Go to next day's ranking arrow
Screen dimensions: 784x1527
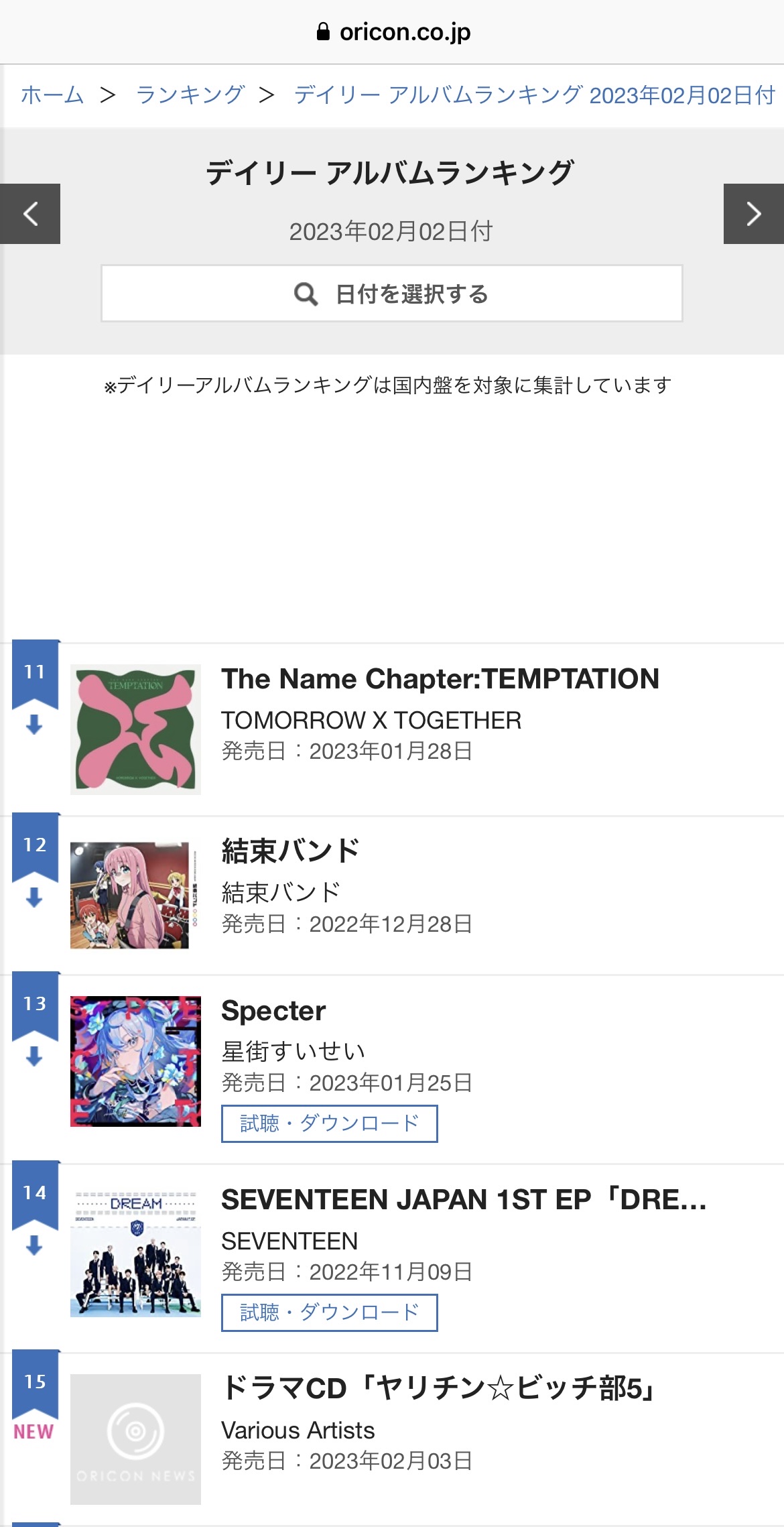(754, 214)
